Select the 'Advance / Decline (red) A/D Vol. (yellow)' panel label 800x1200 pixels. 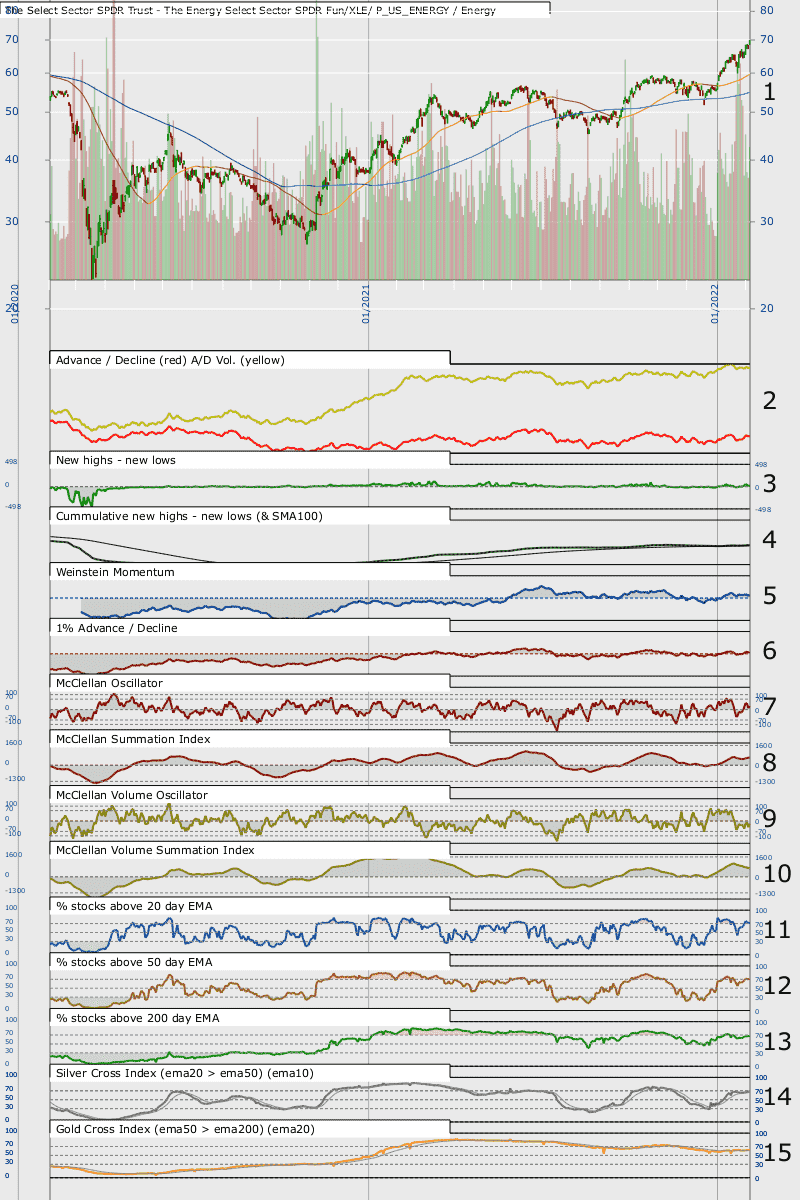[171, 360]
